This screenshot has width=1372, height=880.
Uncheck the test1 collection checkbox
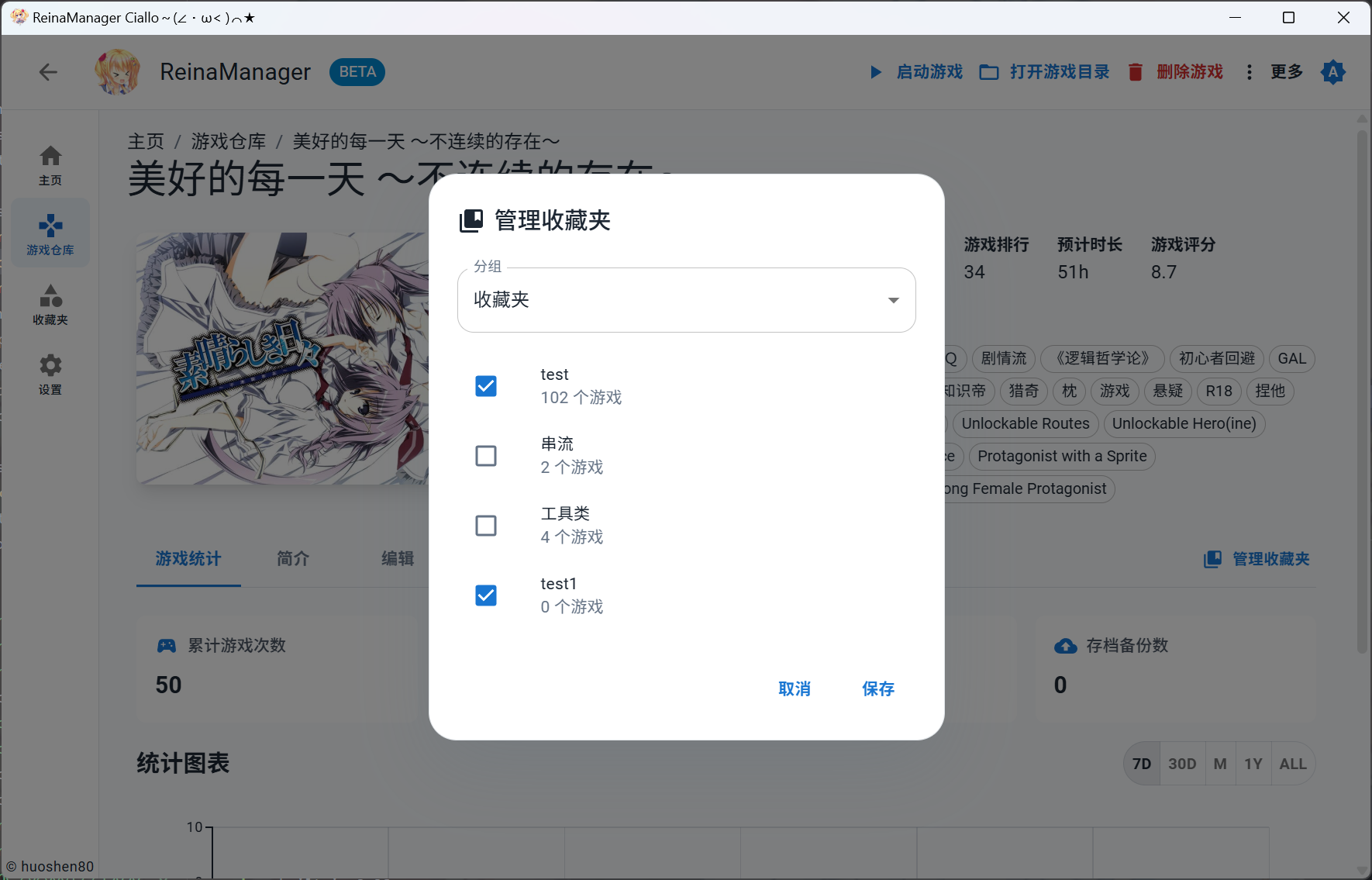point(486,595)
